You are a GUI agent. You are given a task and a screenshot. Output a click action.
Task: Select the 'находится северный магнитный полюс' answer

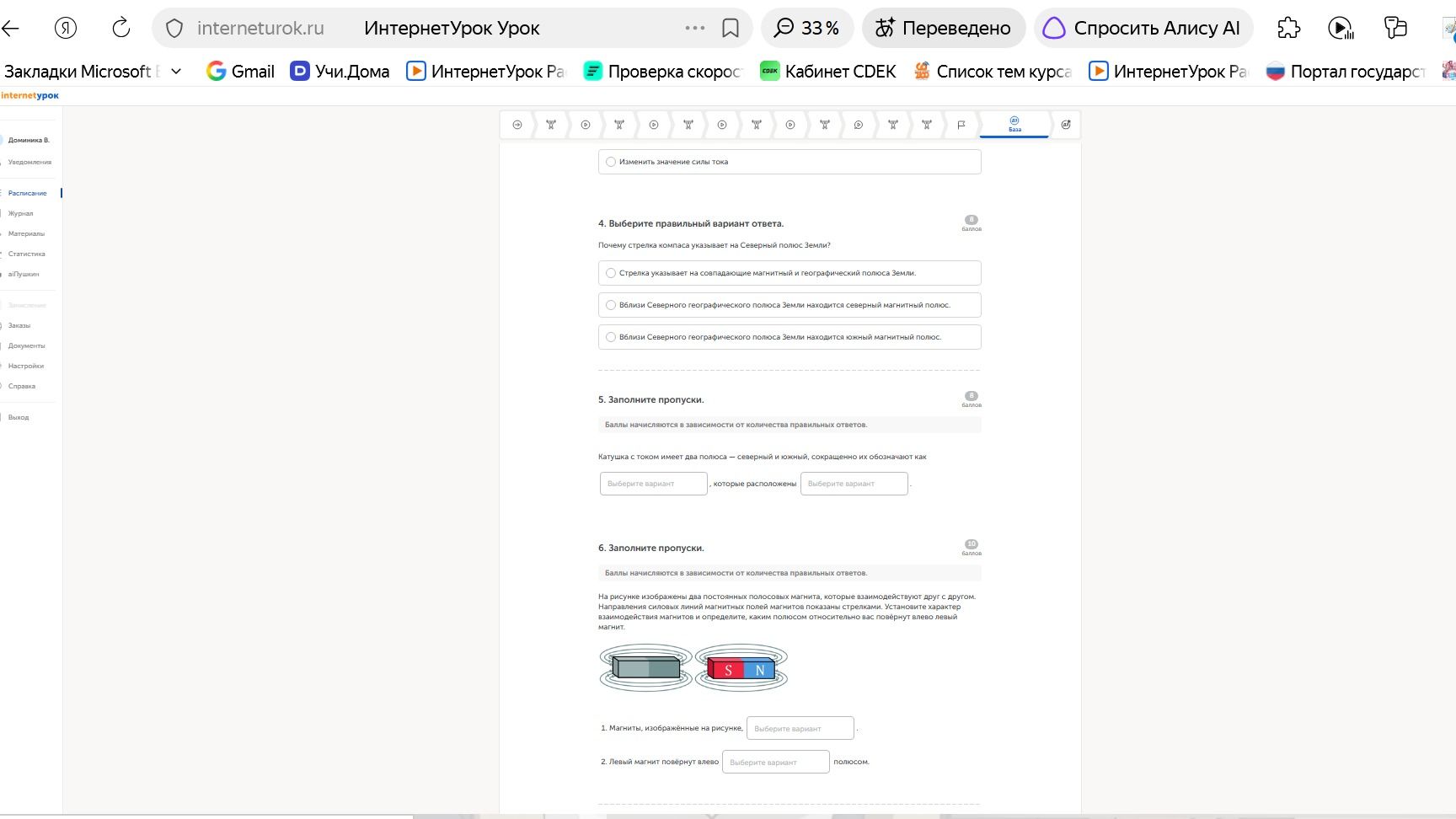tap(790, 305)
